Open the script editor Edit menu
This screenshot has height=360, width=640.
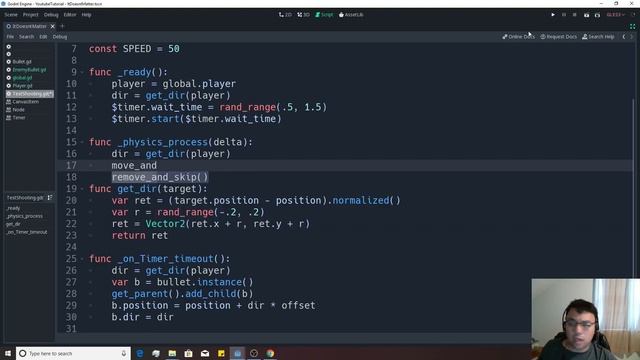tap(43, 37)
